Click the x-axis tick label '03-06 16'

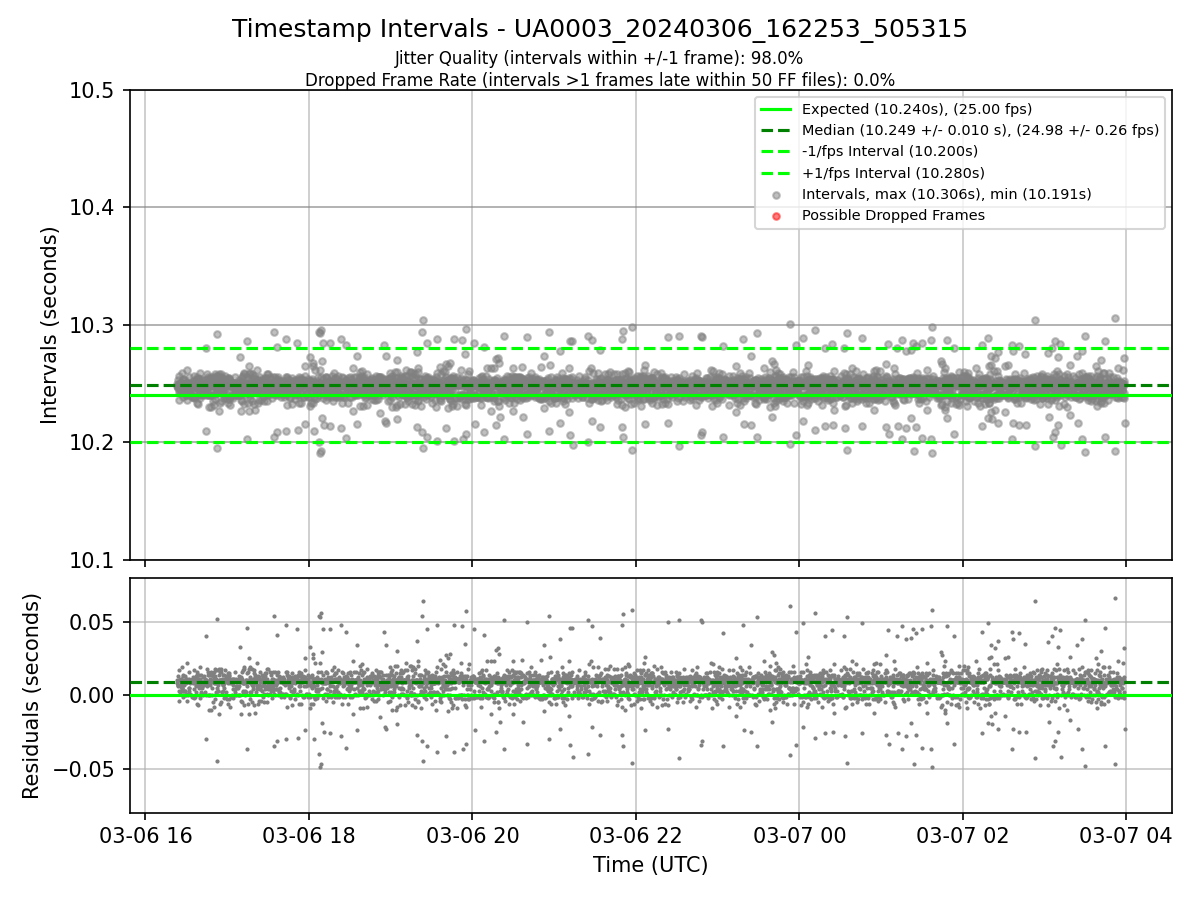pyautogui.click(x=145, y=834)
